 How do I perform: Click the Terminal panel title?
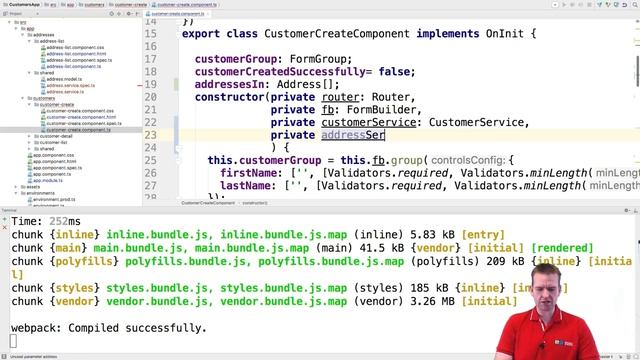coord(9,210)
